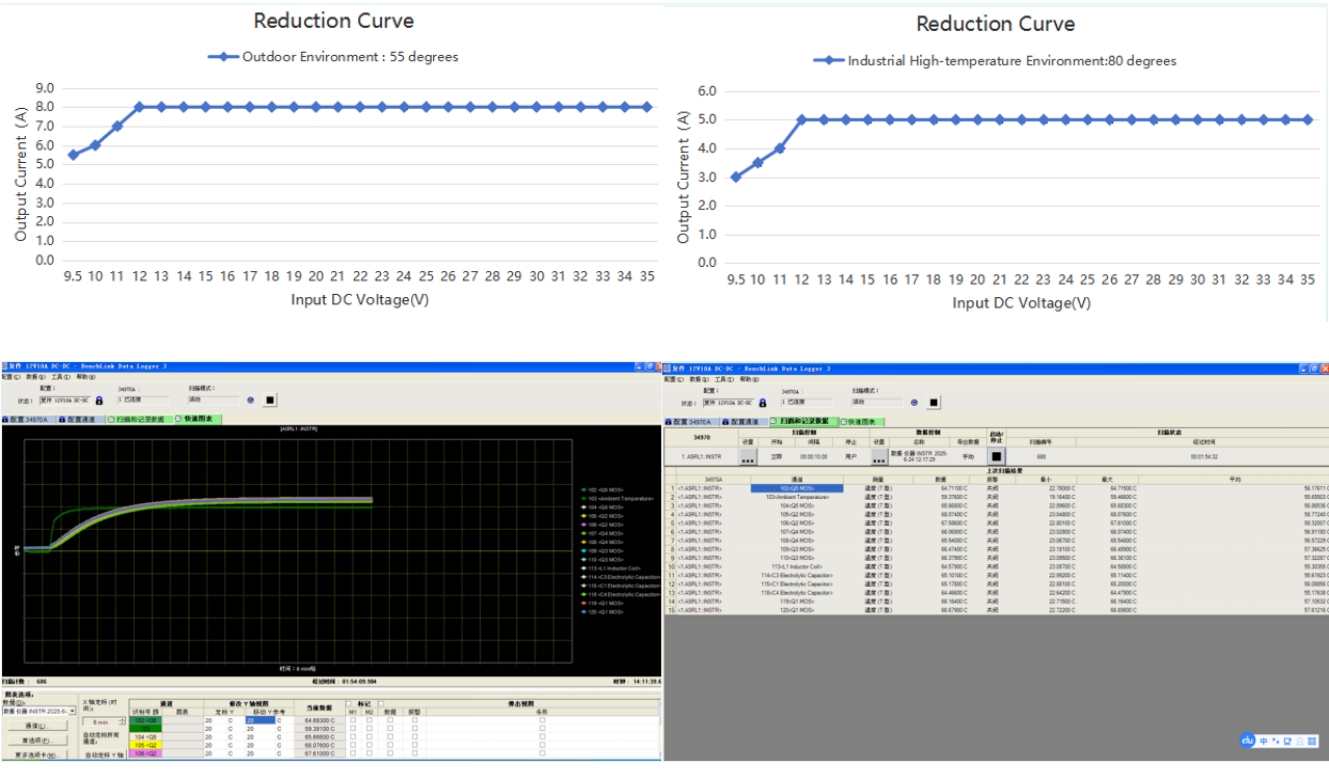The height and width of the screenshot is (769, 1329).
Task: Click the round blue icon in right window toolbar
Action: 914,403
